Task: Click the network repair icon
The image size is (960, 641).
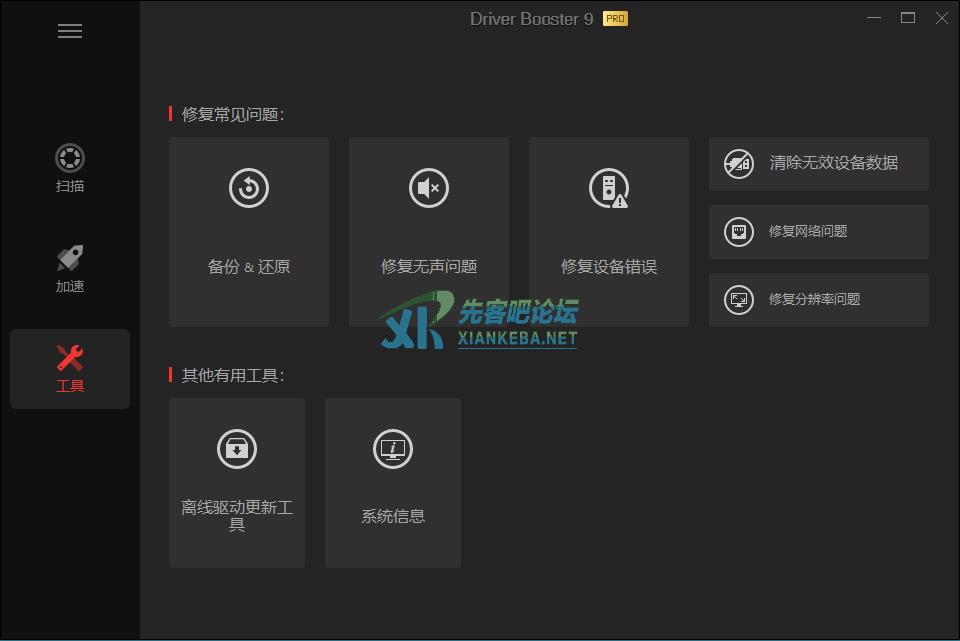Action: point(739,232)
